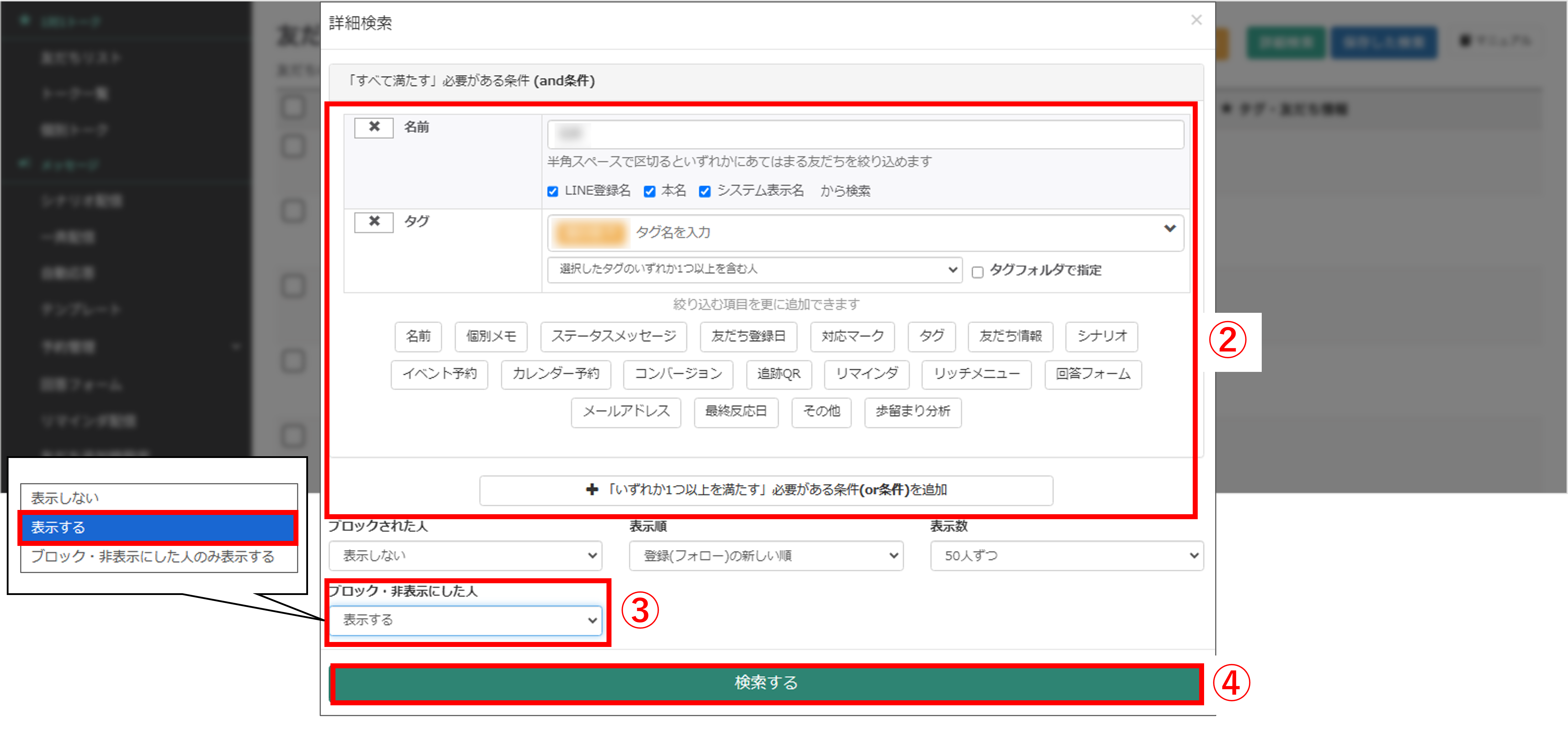
Task: Click the plus icon for adding or条件
Action: [x=592, y=490]
